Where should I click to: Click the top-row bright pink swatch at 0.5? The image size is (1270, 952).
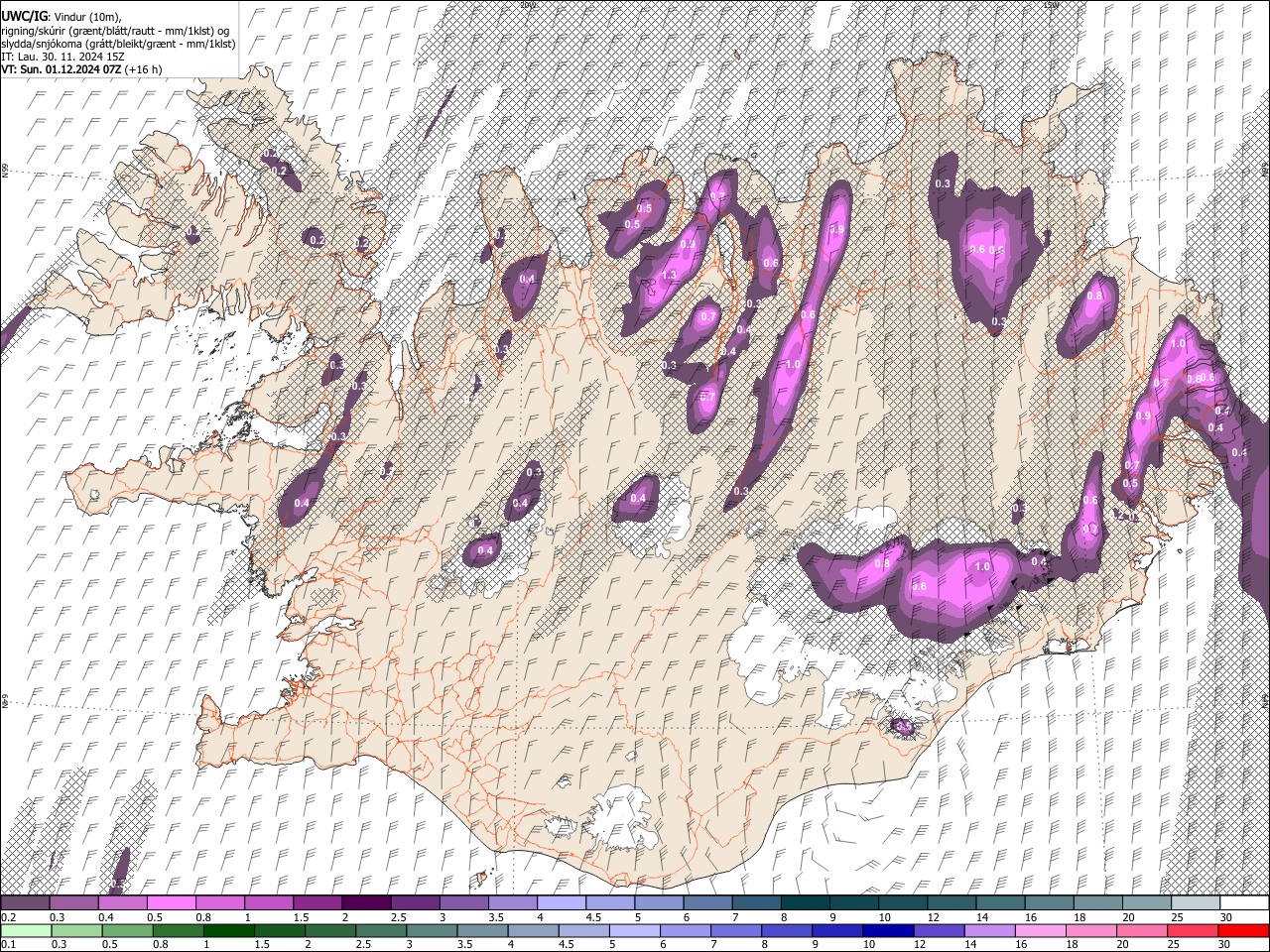click(x=171, y=903)
